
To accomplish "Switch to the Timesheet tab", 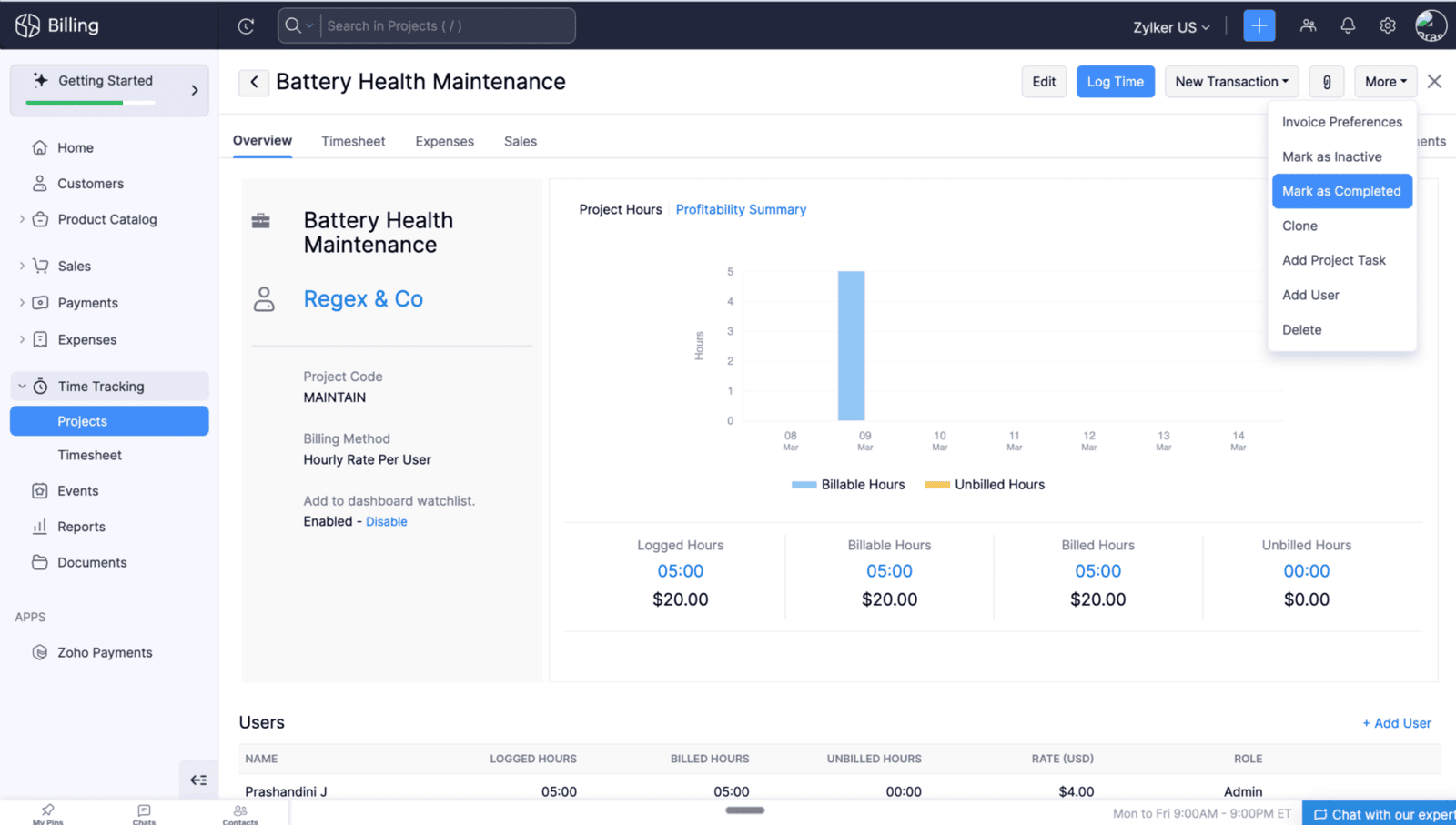I will pos(353,141).
